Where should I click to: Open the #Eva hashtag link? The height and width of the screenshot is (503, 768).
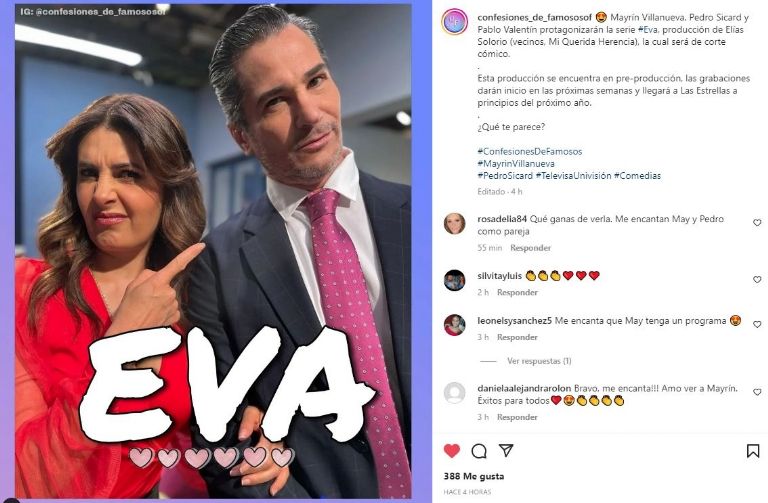coord(648,30)
